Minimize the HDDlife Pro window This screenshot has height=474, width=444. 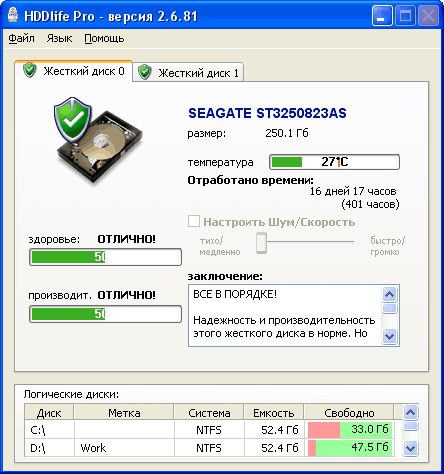(x=382, y=16)
